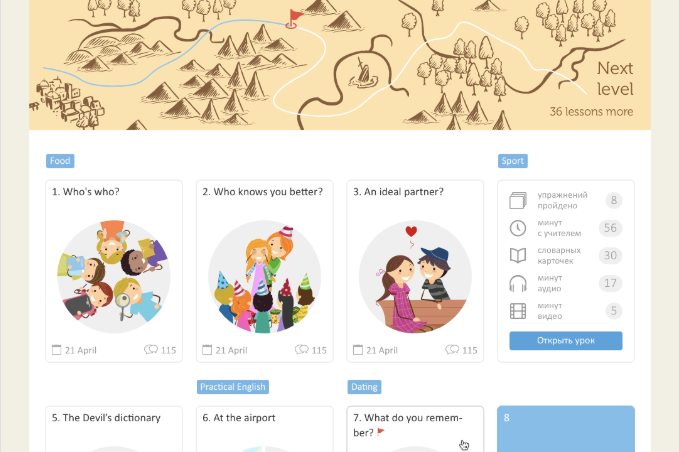Viewport: 679px width, 452px height.
Task: Click the calendar icon on lesson 3 card
Action: tap(358, 349)
